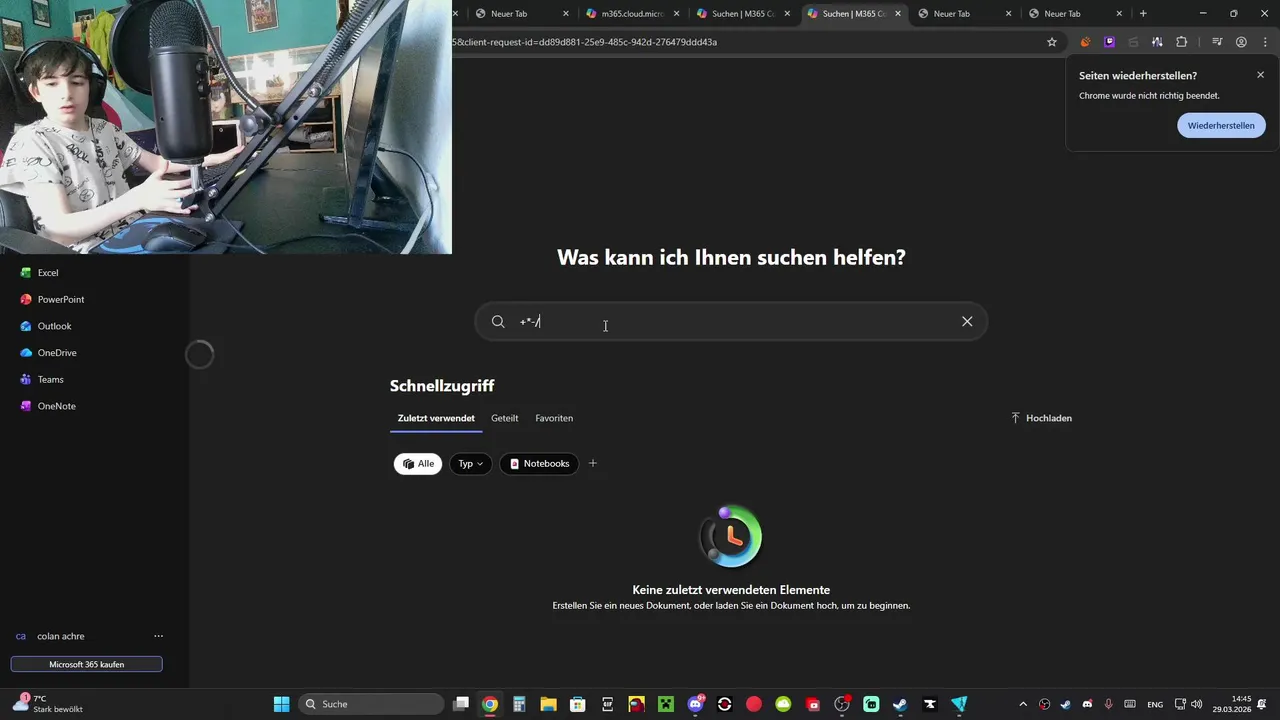Open the media controls toolbar icon
The image size is (1280, 720).
pos(1217,42)
